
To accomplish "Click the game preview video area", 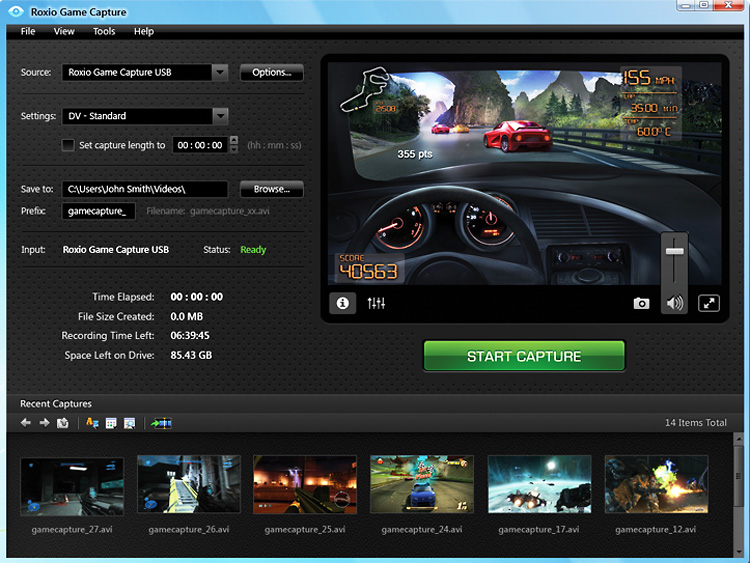I will [525, 173].
